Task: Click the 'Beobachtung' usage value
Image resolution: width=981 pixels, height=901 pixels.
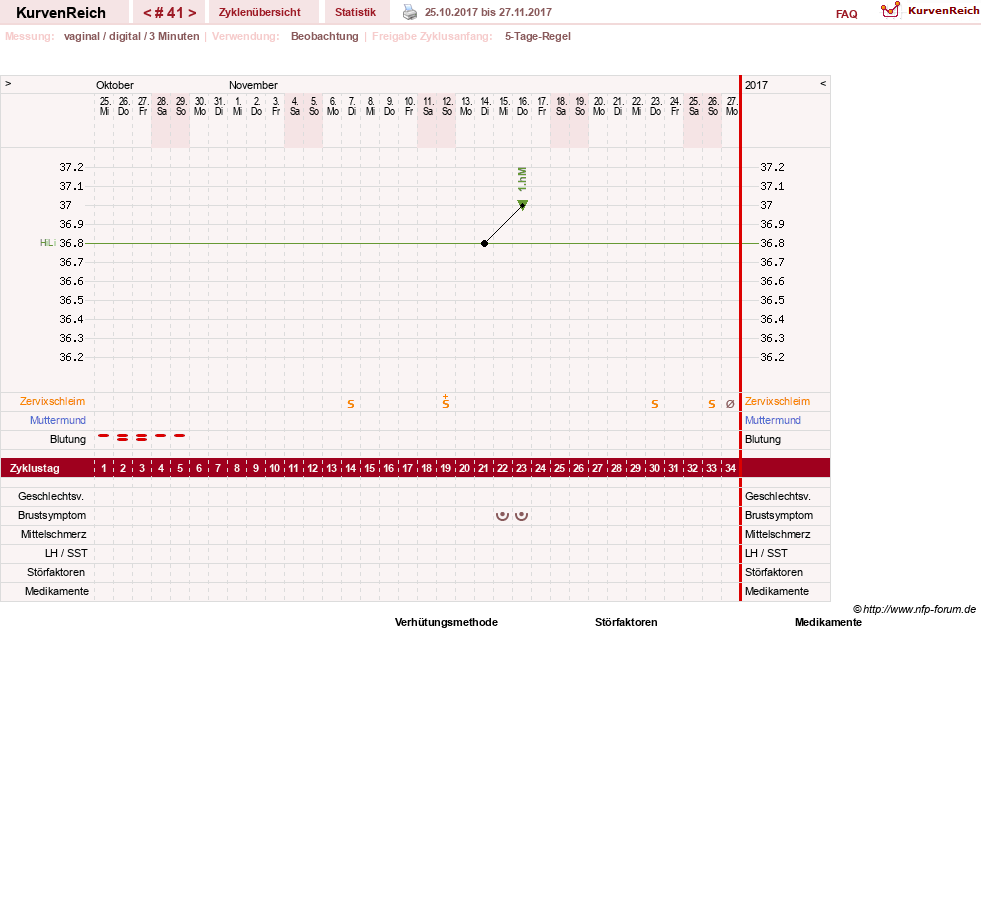Action: pyautogui.click(x=325, y=36)
